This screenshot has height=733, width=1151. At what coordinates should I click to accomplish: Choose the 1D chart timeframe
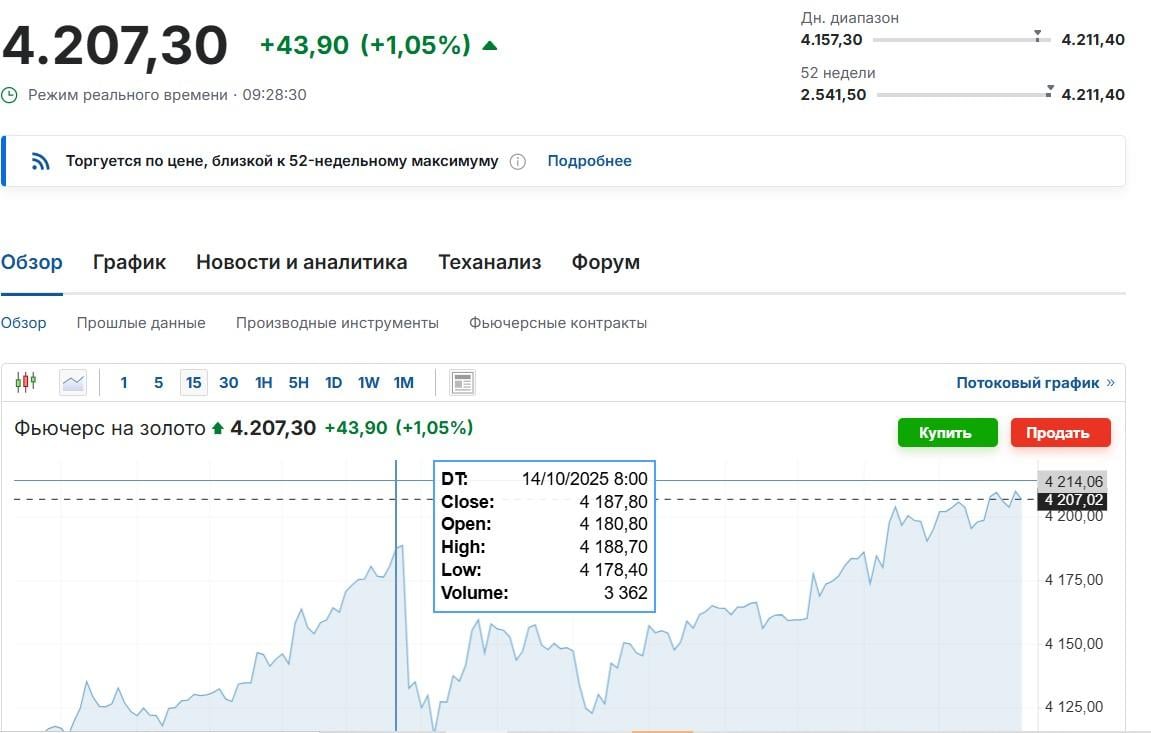click(x=334, y=382)
